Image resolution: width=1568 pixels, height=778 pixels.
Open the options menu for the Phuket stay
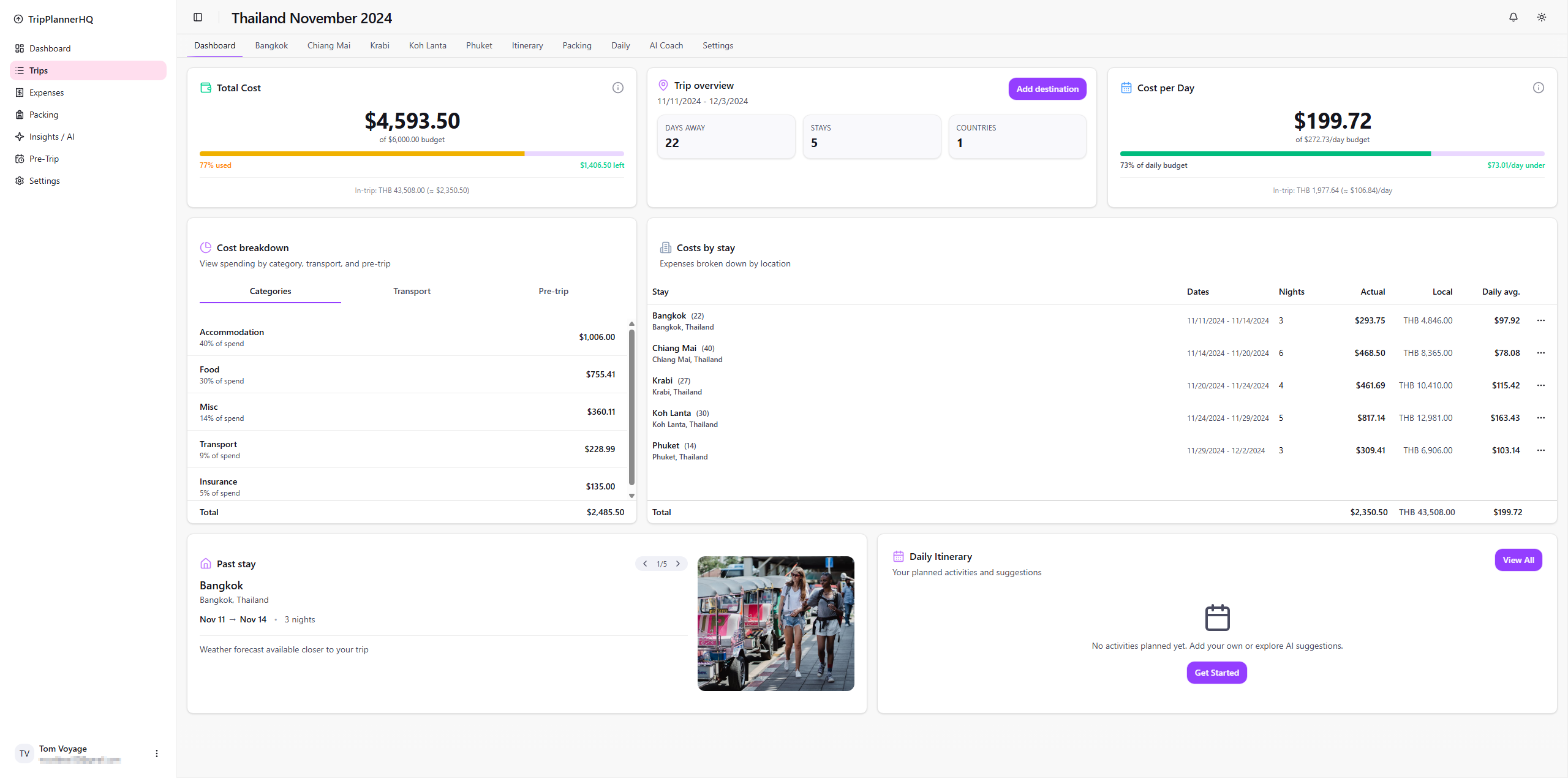click(1541, 450)
